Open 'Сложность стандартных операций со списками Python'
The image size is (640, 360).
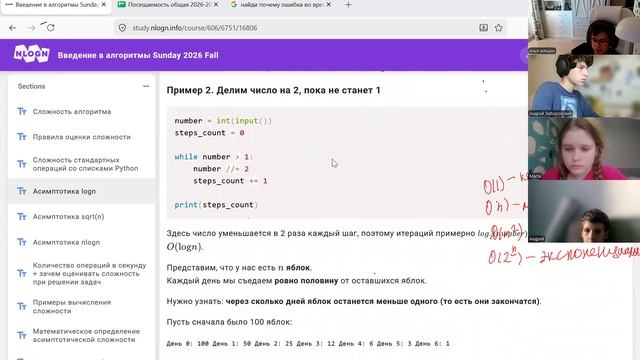tap(85, 164)
